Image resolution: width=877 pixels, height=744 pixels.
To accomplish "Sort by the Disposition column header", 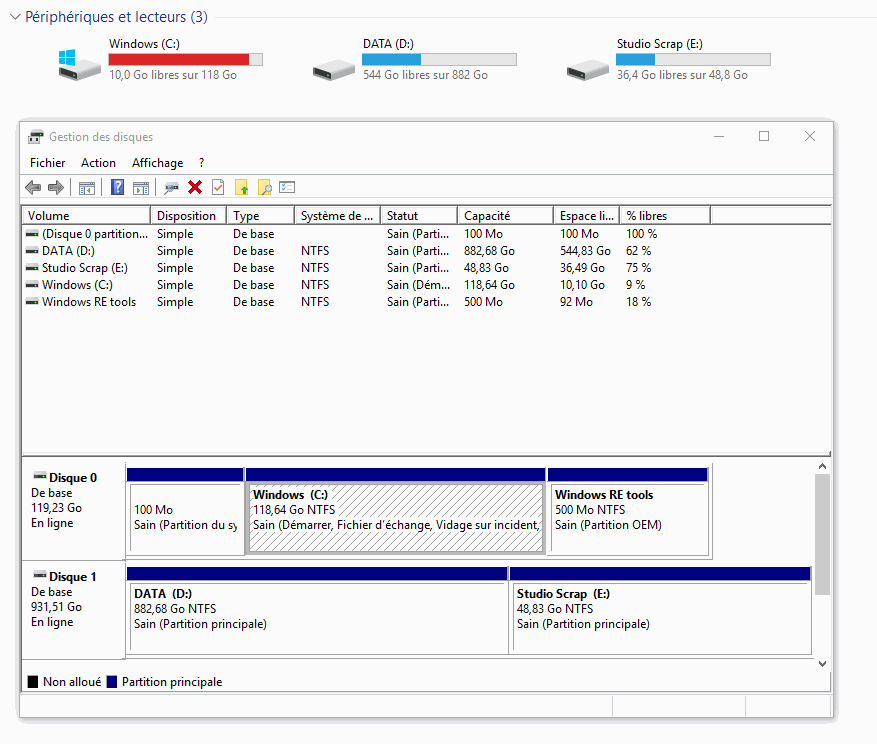I will [188, 215].
